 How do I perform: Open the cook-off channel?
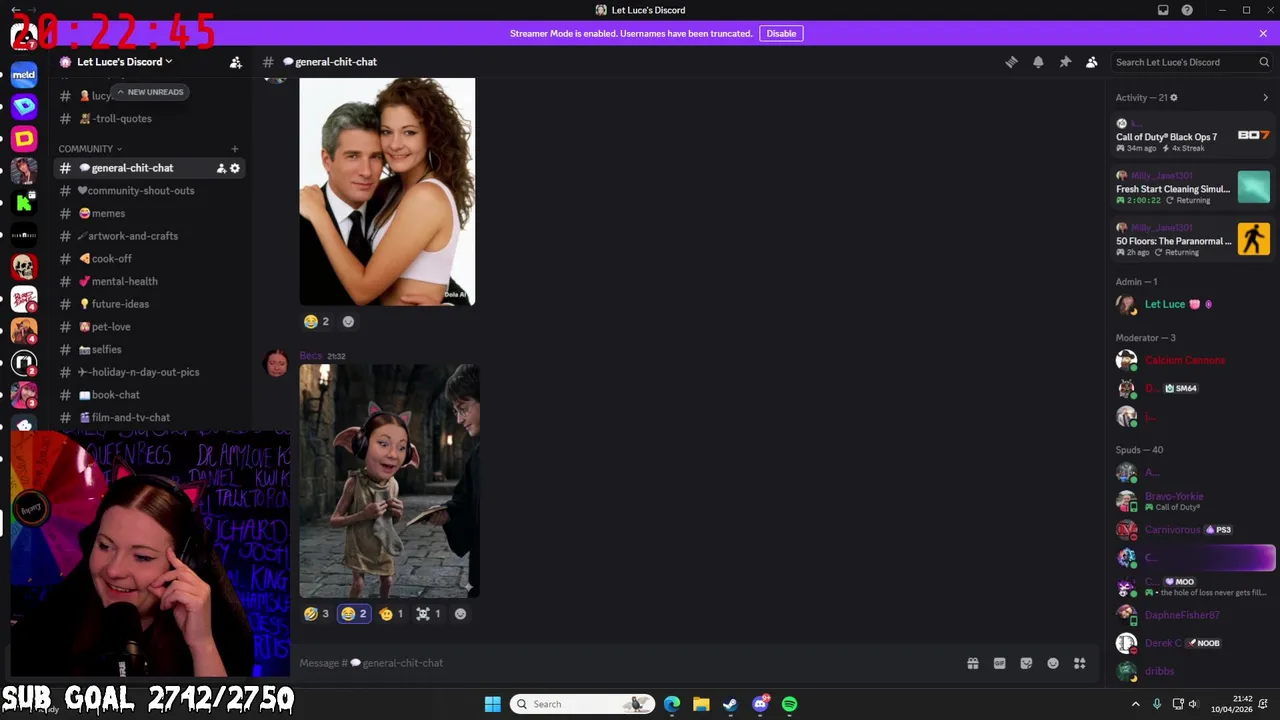click(148, 258)
